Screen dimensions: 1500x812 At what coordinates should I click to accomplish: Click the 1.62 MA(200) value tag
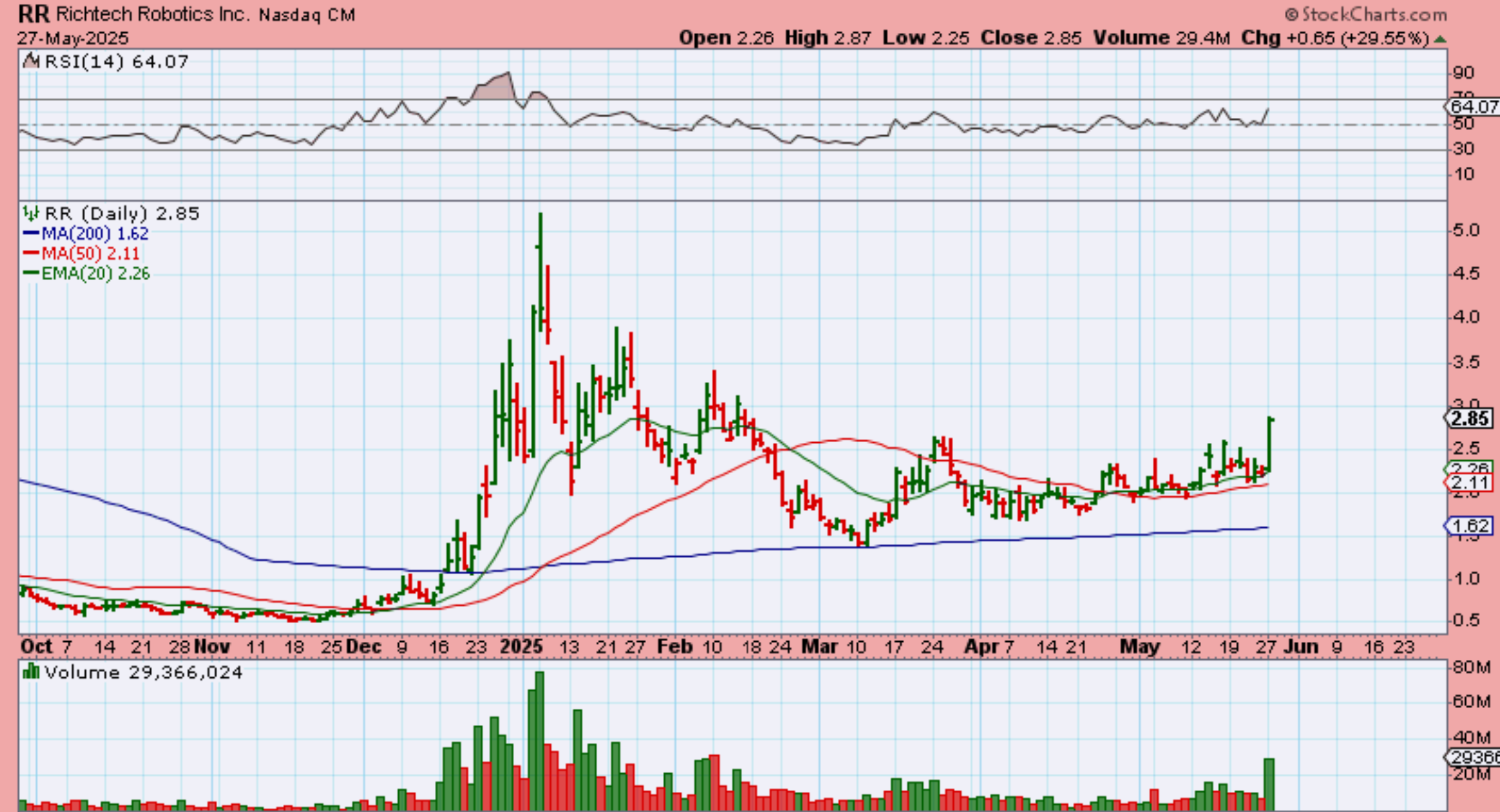click(1469, 526)
